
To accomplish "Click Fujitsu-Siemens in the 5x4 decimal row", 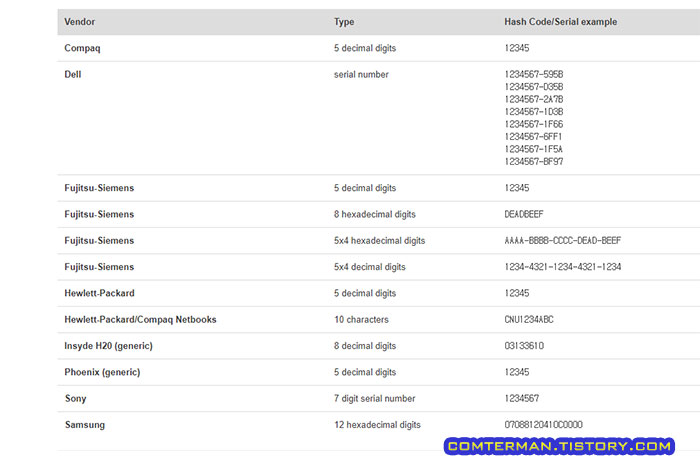I will [99, 267].
